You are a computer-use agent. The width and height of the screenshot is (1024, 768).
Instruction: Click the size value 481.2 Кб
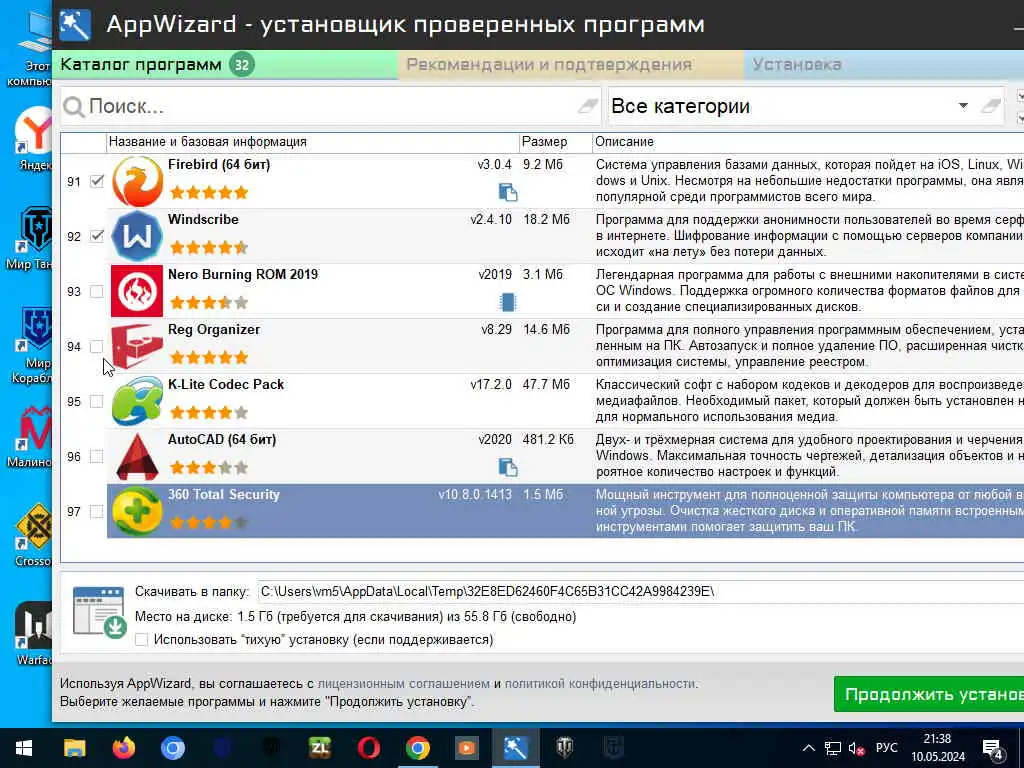pyautogui.click(x=548, y=440)
